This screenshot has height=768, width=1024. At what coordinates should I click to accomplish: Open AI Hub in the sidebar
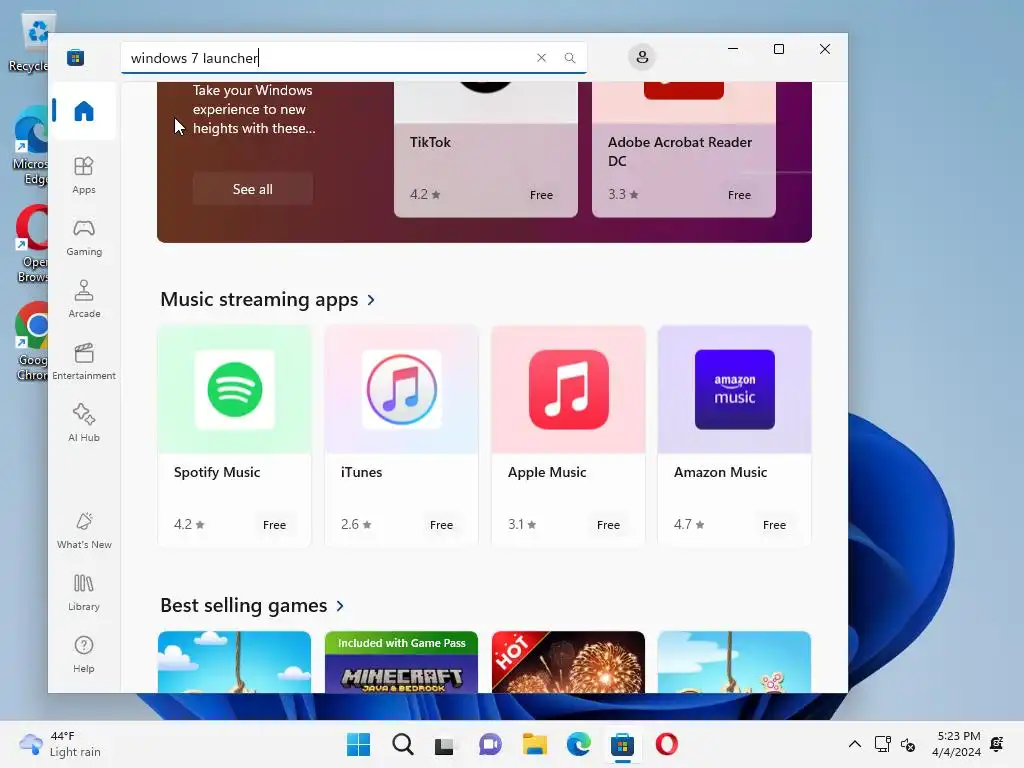[x=84, y=423]
